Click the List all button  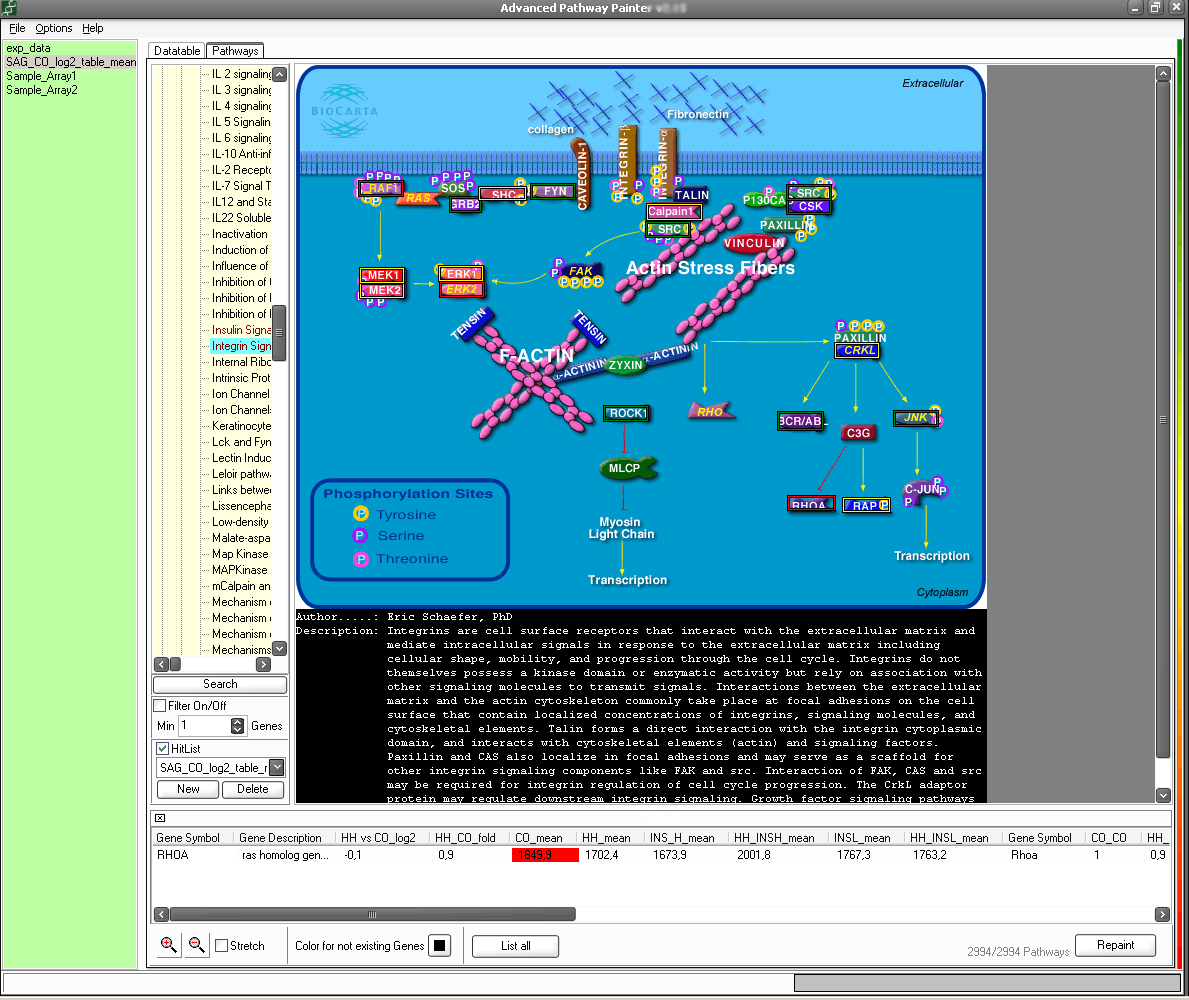pyautogui.click(x=515, y=946)
